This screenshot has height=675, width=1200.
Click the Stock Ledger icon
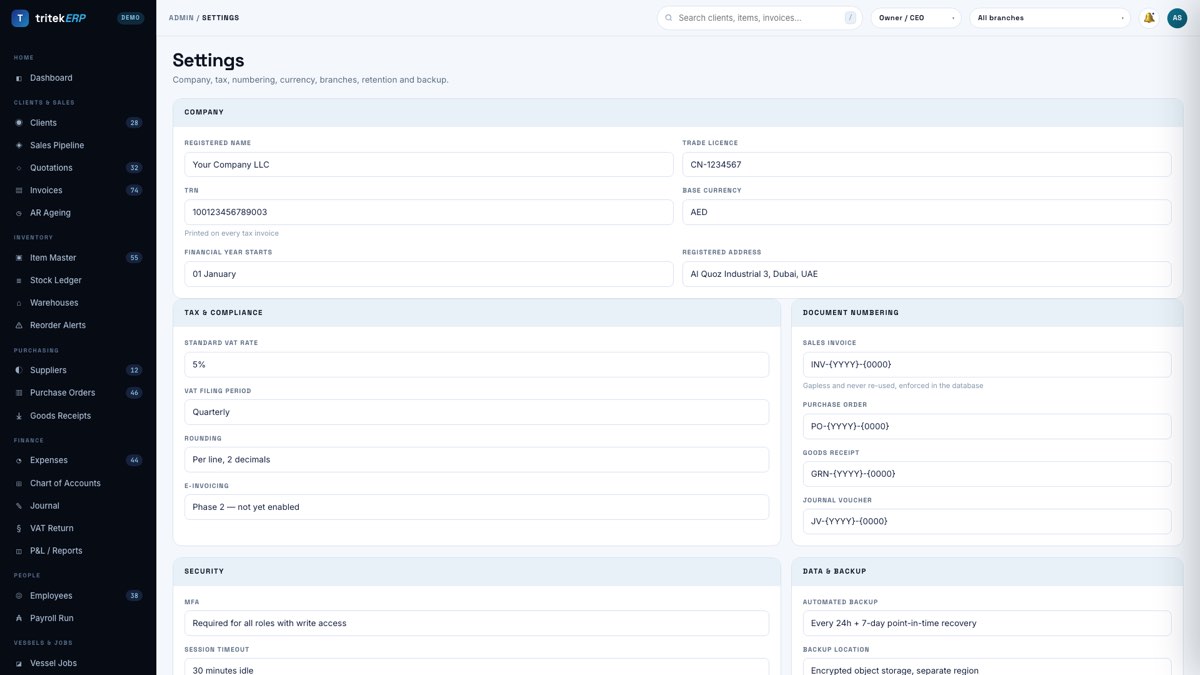[x=19, y=280]
